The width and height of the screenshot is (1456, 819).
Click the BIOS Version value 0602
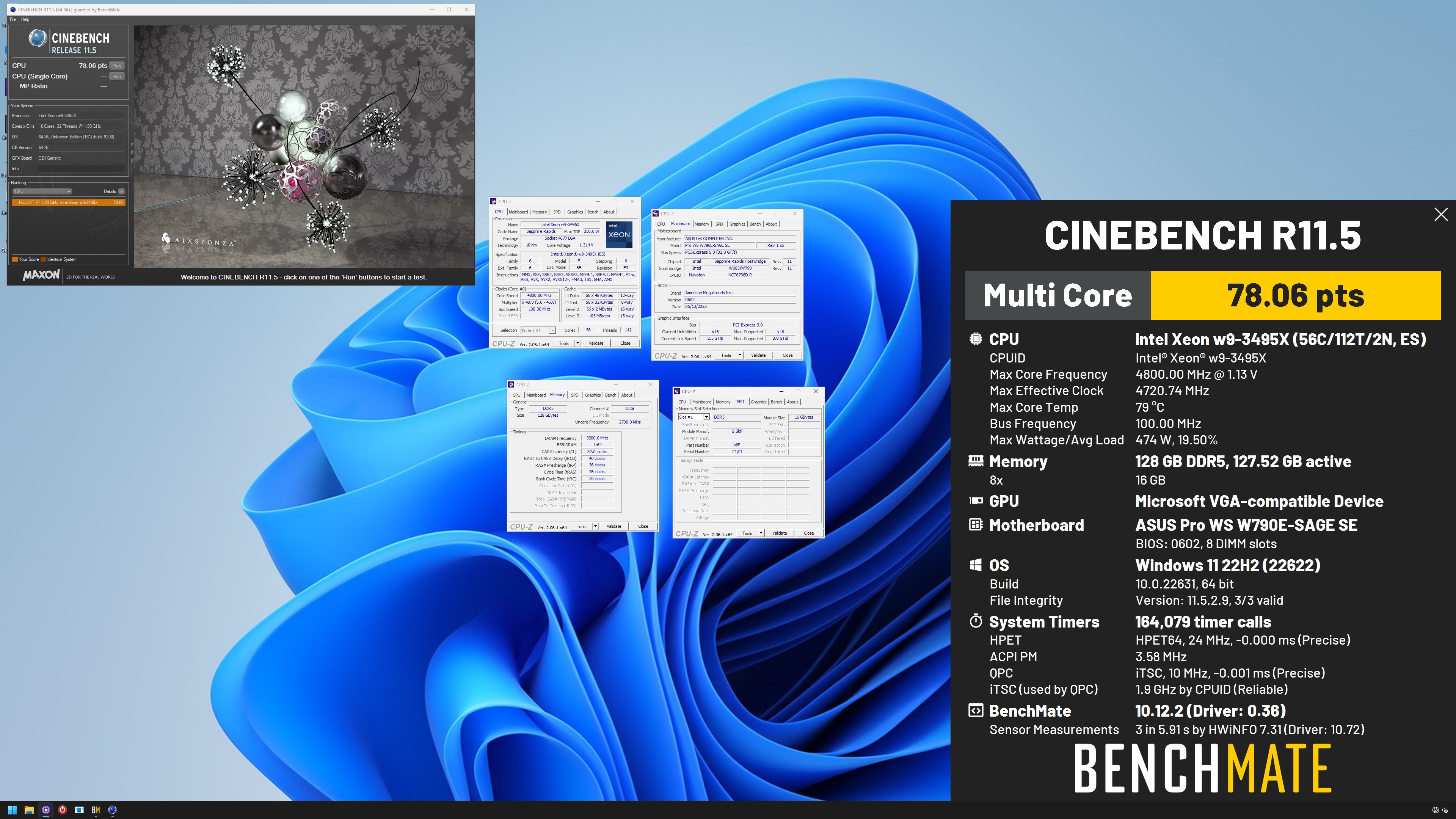point(739,300)
